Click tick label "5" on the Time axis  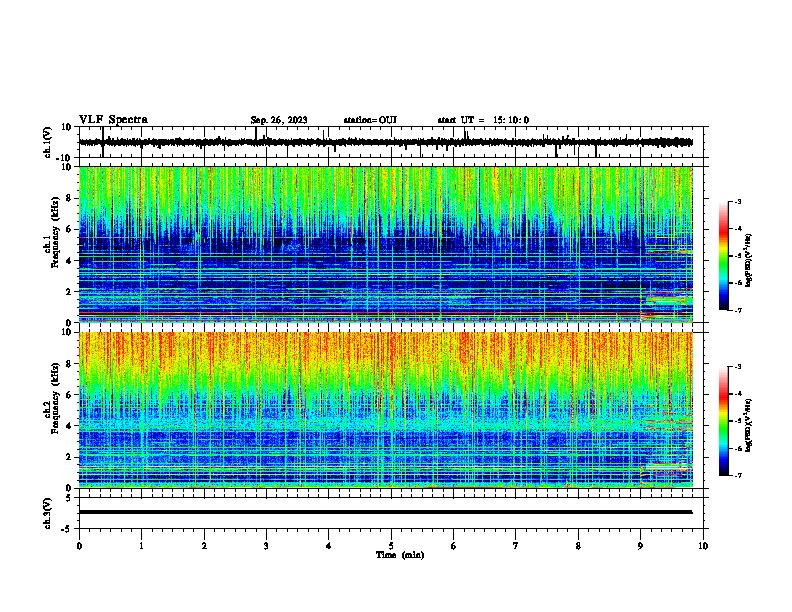tap(391, 546)
